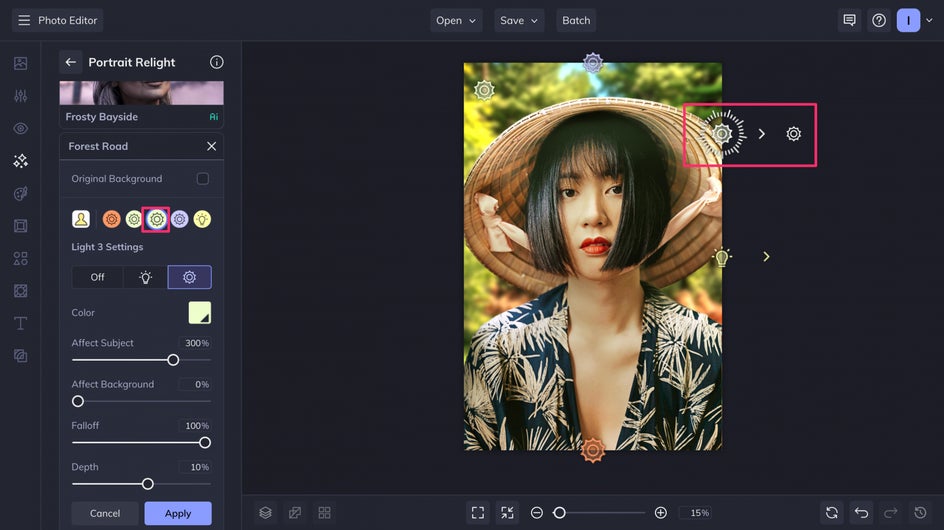This screenshot has width=944, height=530.
Task: Open the Artsy palette sidebar tool
Action: tap(20, 193)
